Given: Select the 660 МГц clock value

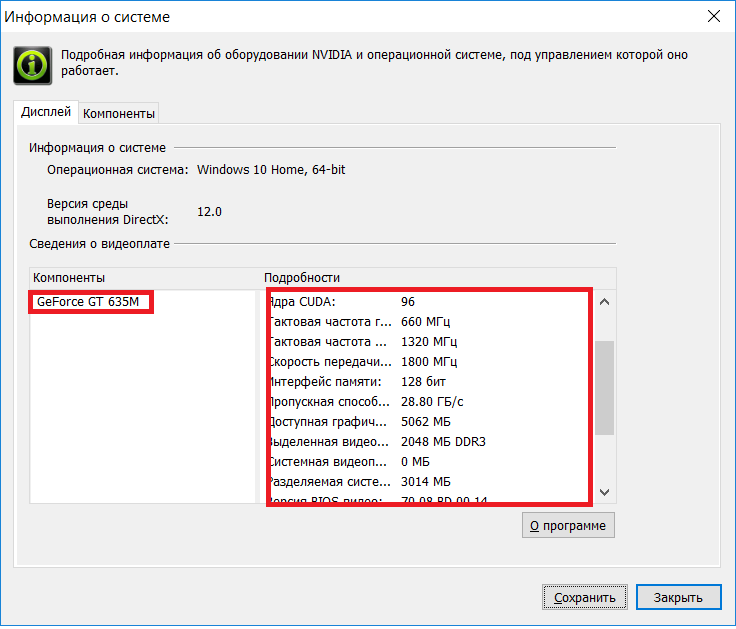Looking at the screenshot, I should (x=425, y=322).
